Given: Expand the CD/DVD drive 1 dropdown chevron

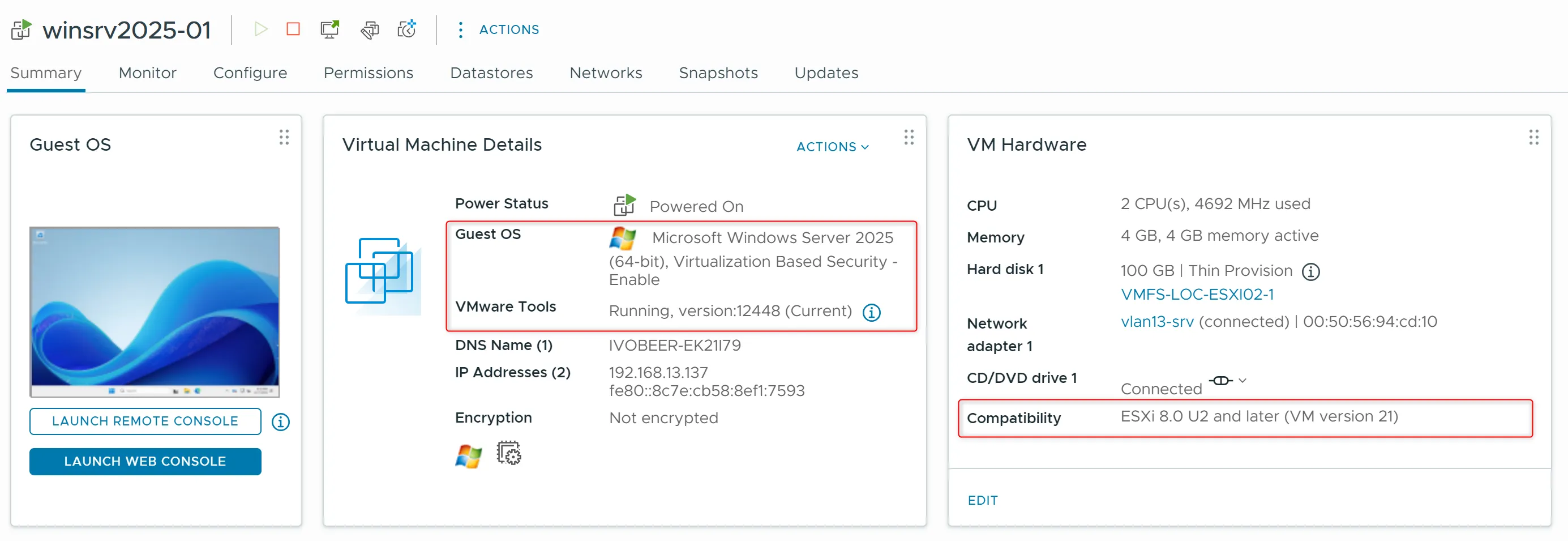Looking at the screenshot, I should (1243, 381).
